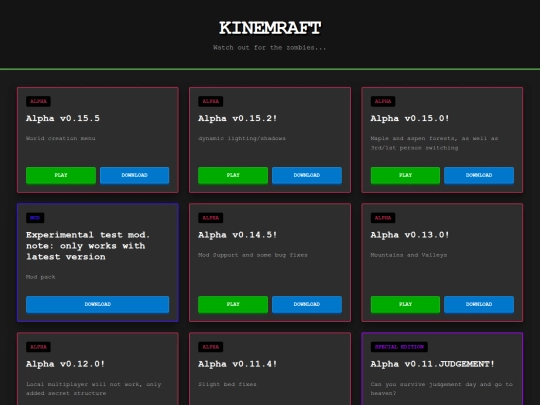Click the 'Mountains and Valleys' description
Viewport: 540px width, 405px height.
[409, 255]
